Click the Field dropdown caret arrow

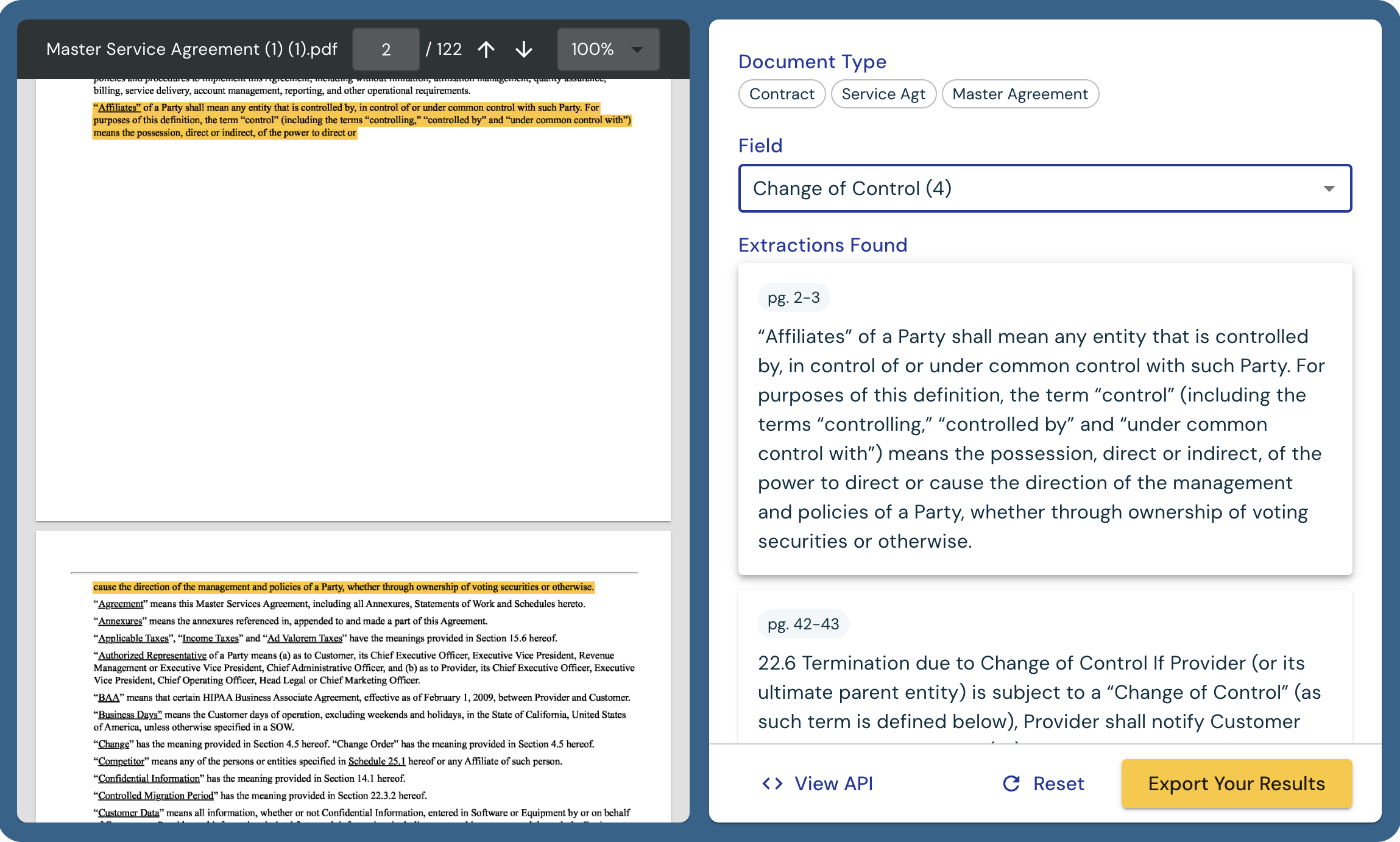pyautogui.click(x=1329, y=189)
